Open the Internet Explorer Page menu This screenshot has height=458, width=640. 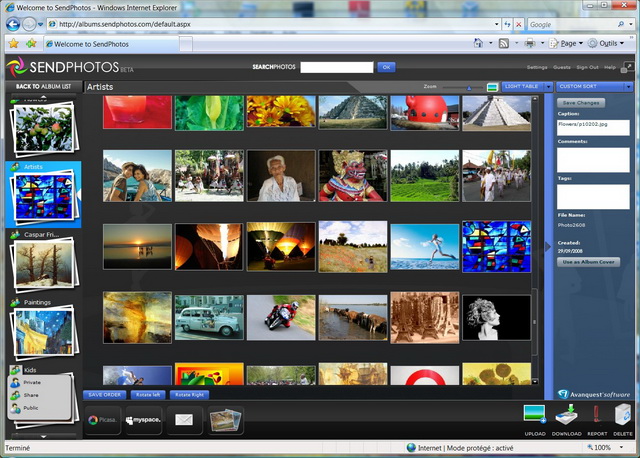pos(571,43)
